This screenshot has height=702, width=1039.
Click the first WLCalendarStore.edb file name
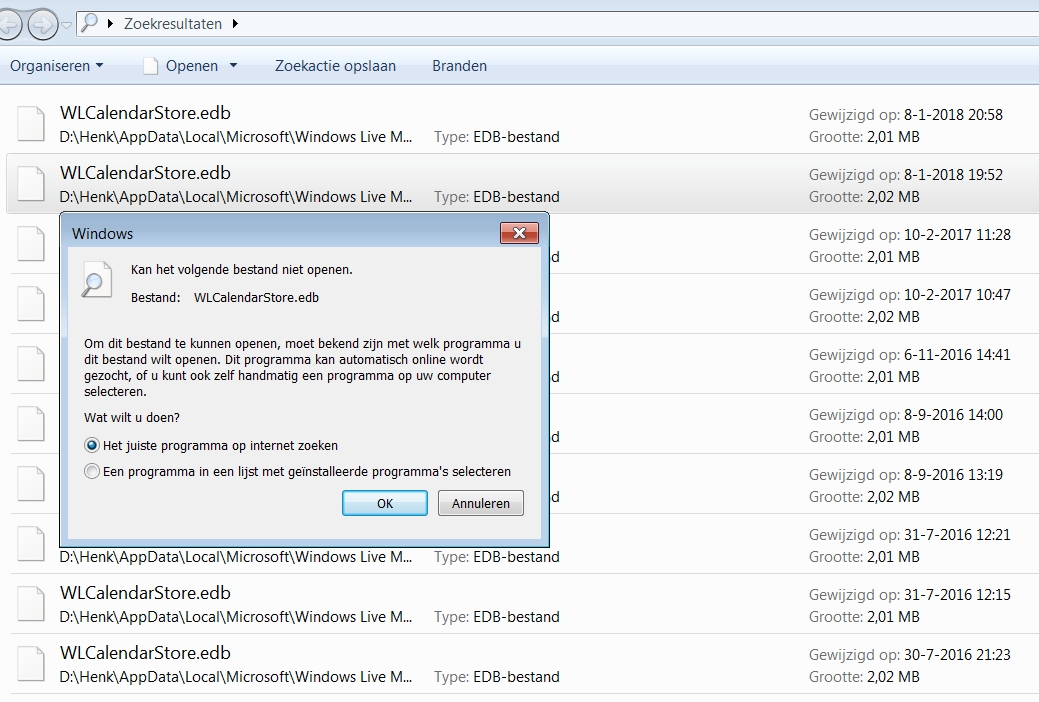(145, 113)
